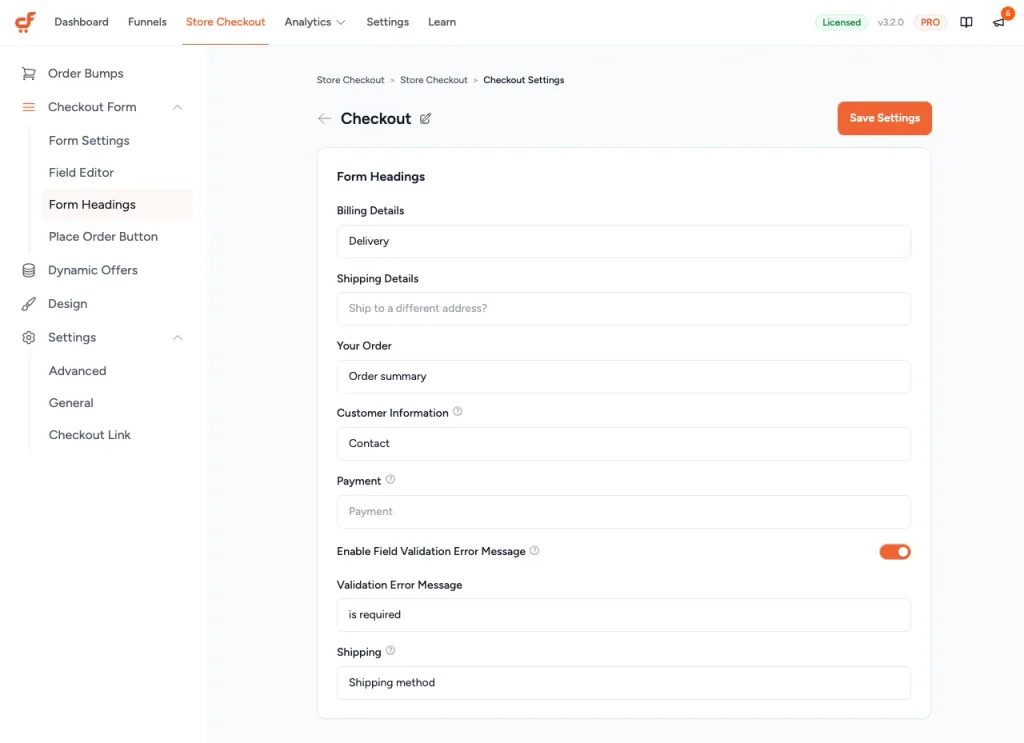Open Field Editor in sidebar
1024x743 pixels.
(x=81, y=172)
